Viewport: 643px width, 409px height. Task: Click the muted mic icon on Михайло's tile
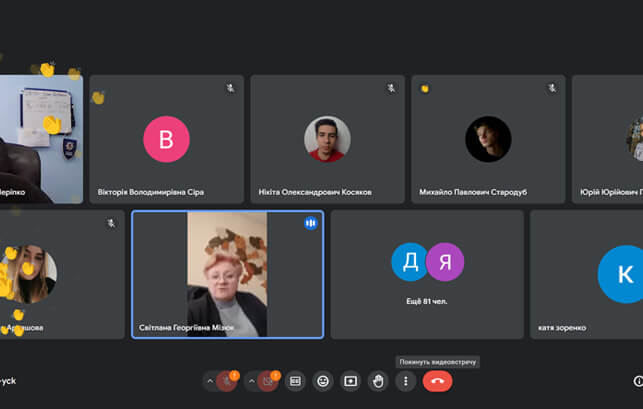click(551, 88)
